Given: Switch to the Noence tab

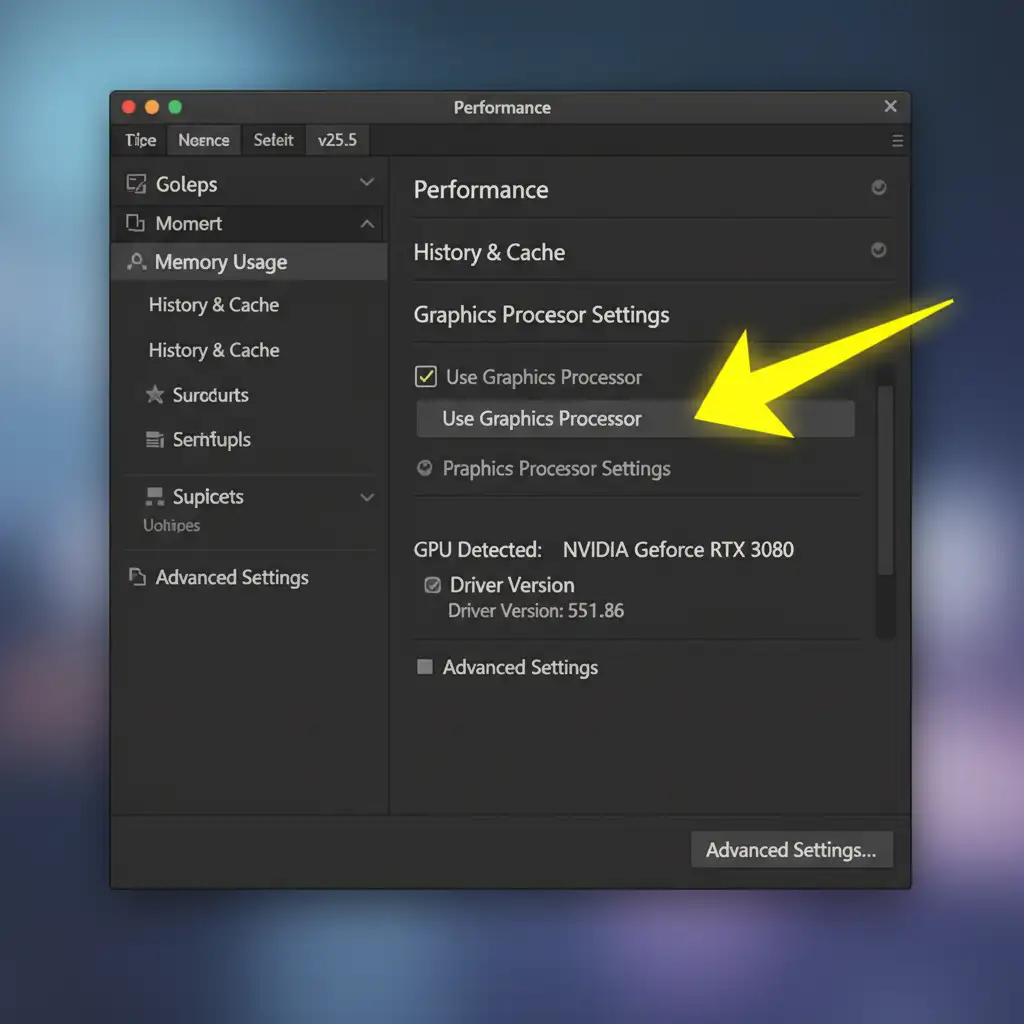Looking at the screenshot, I should (x=204, y=140).
